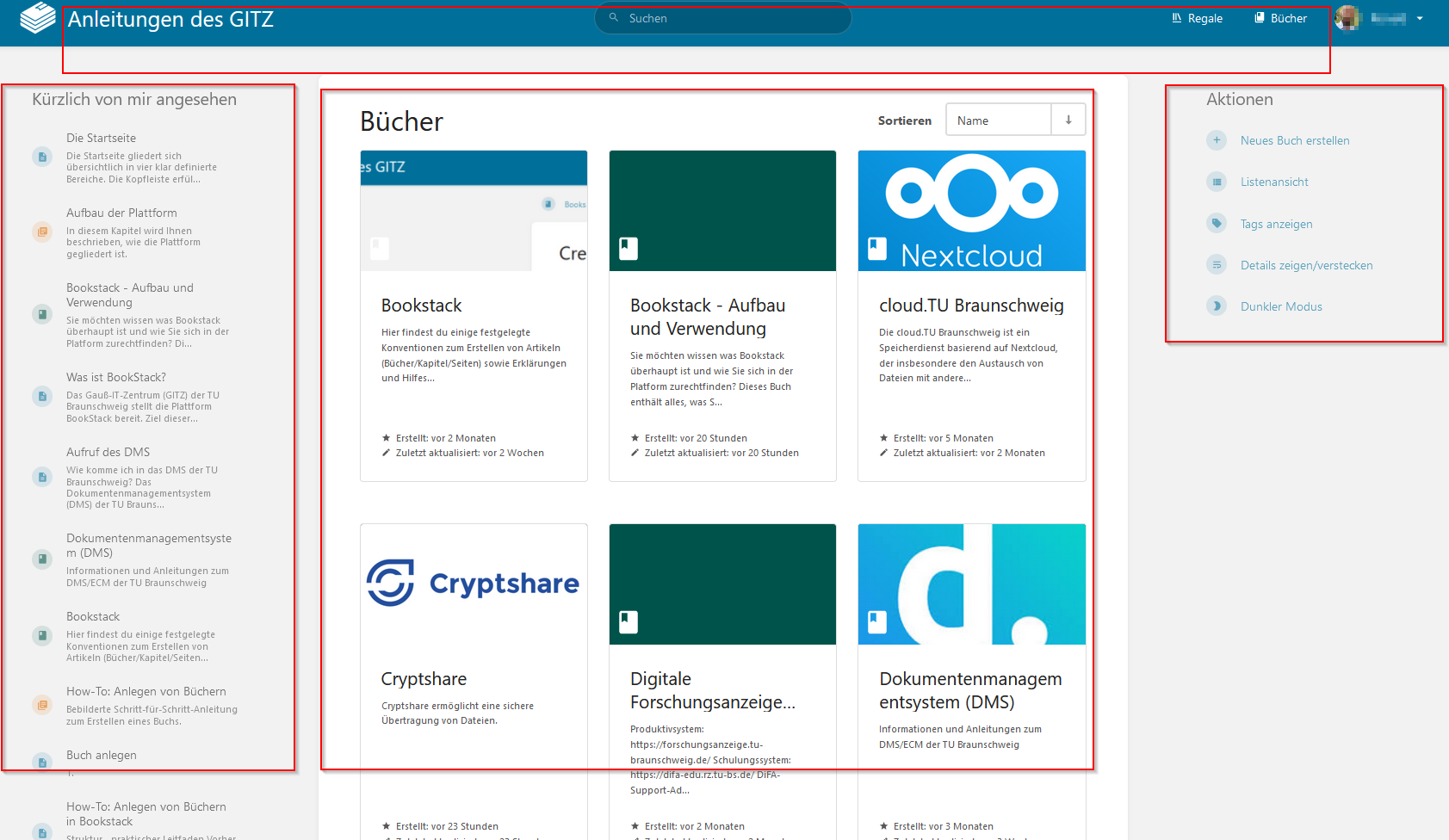Screen dimensions: 1449x840
Task: Toggle Details zeigen/verstecken
Action: click(1305, 265)
